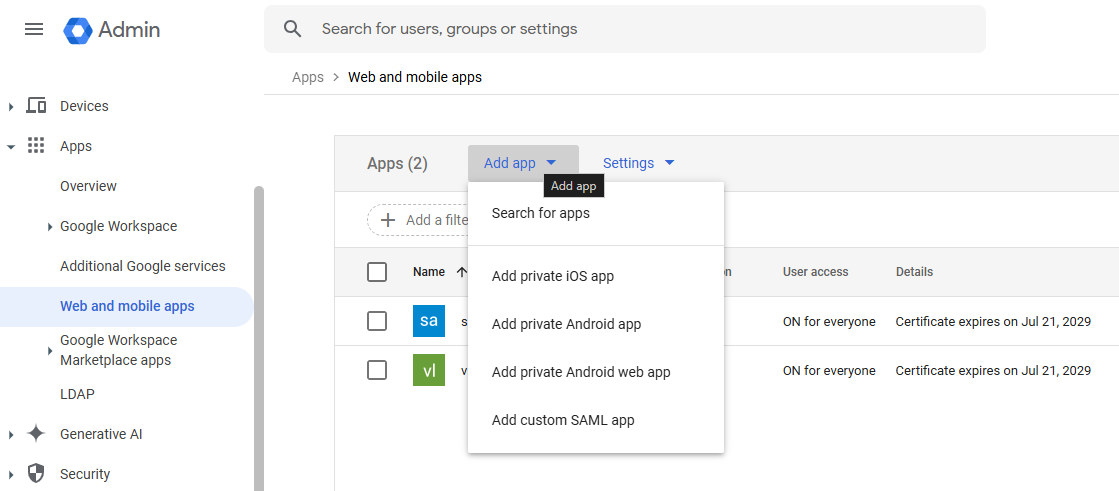
Task: Open the hamburger main menu
Action: (34, 29)
